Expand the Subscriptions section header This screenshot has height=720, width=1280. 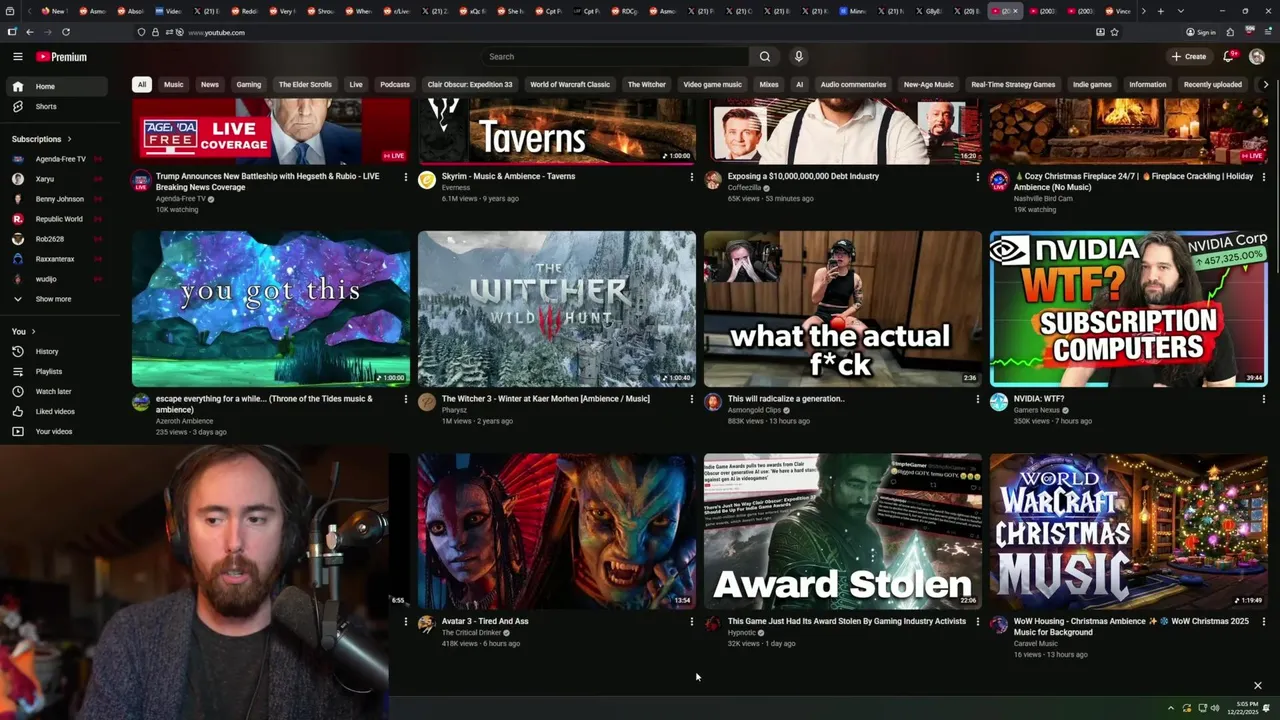coord(41,139)
